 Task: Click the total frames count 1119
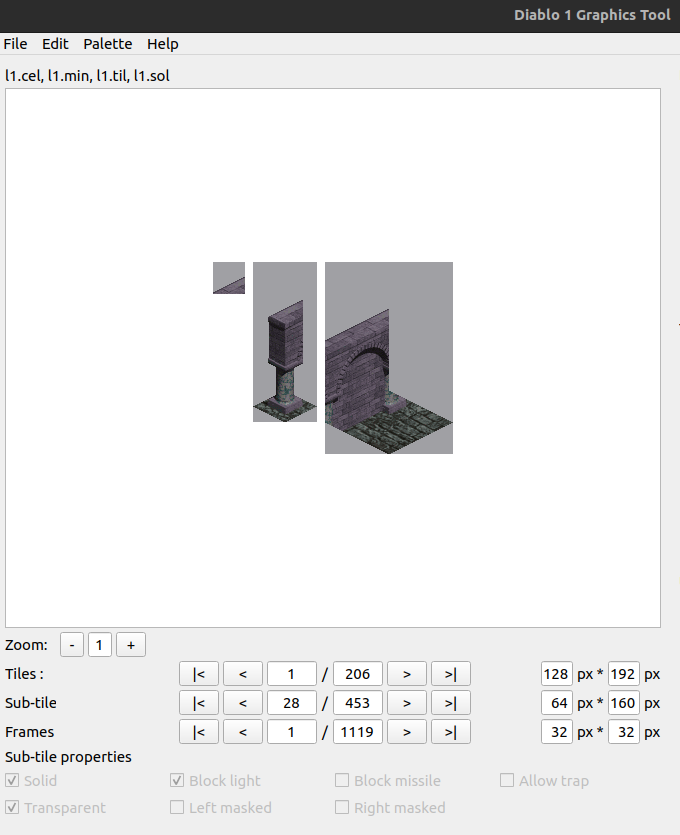[x=358, y=732]
